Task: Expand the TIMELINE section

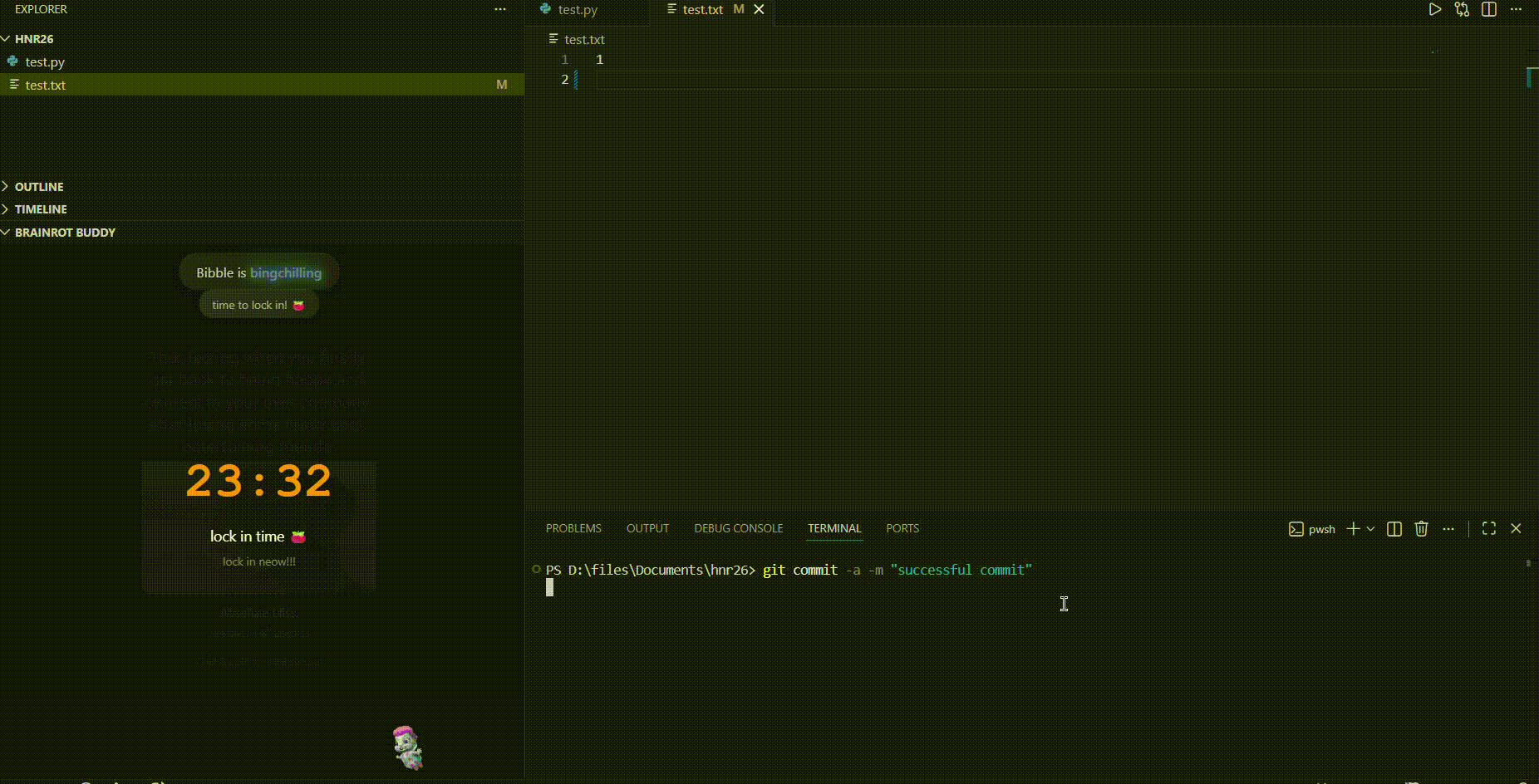Action: pyautogui.click(x=40, y=209)
